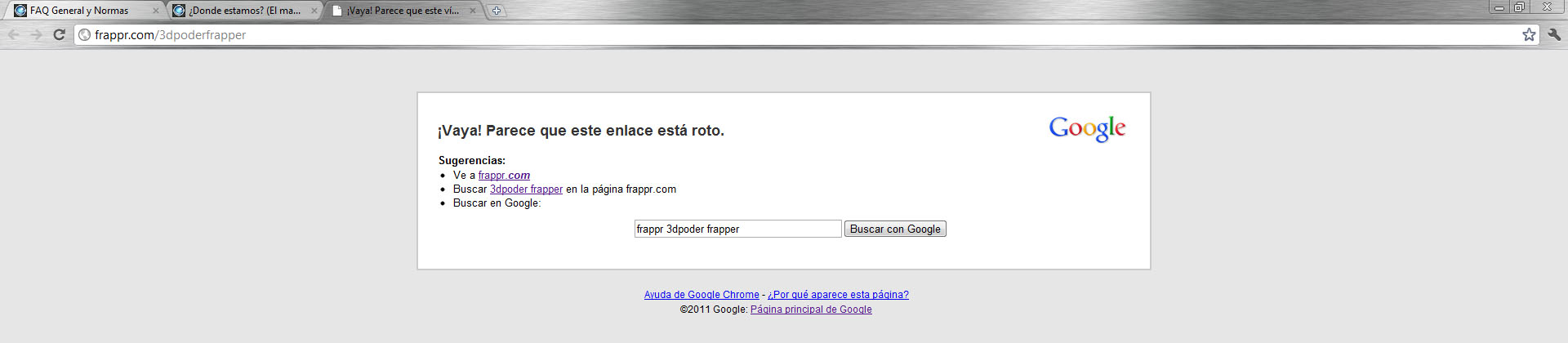The height and width of the screenshot is (343, 1568).
Task: Open the Chrome wrench menu
Action: click(1554, 34)
